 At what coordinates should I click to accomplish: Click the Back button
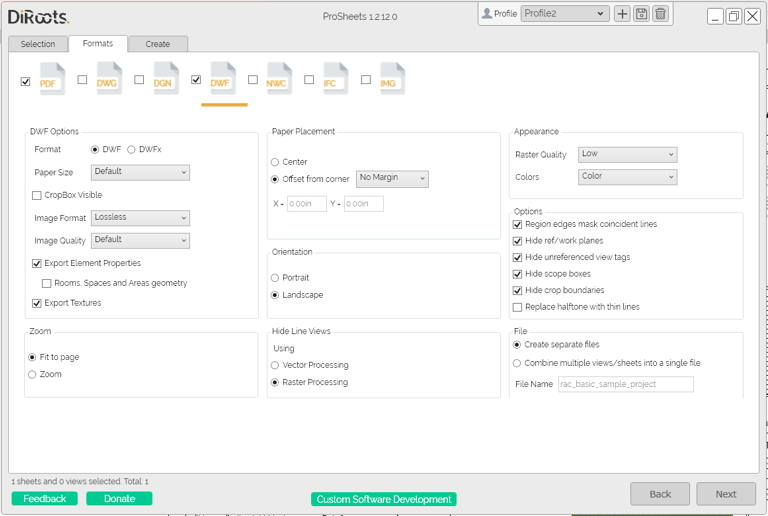pyautogui.click(x=660, y=494)
